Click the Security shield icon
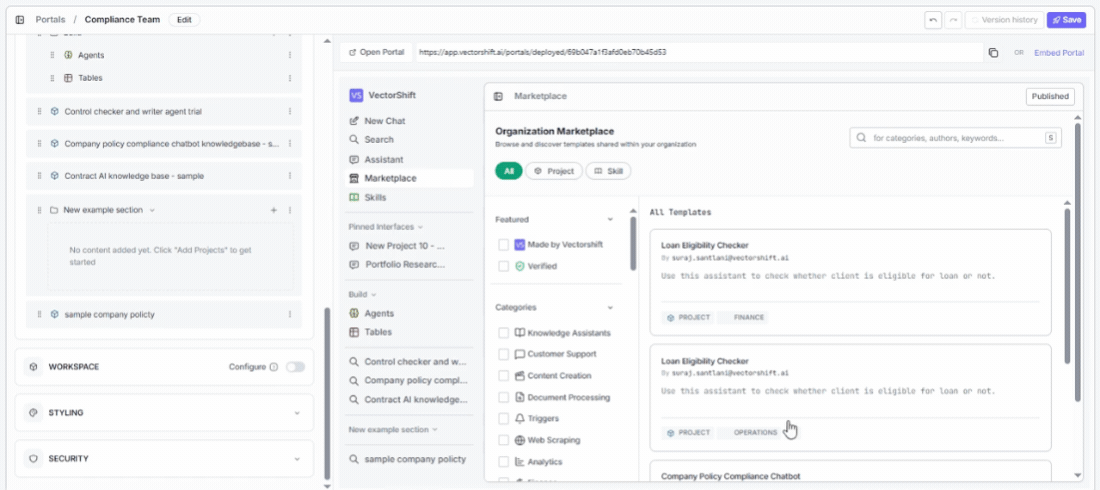 pyautogui.click(x=33, y=458)
